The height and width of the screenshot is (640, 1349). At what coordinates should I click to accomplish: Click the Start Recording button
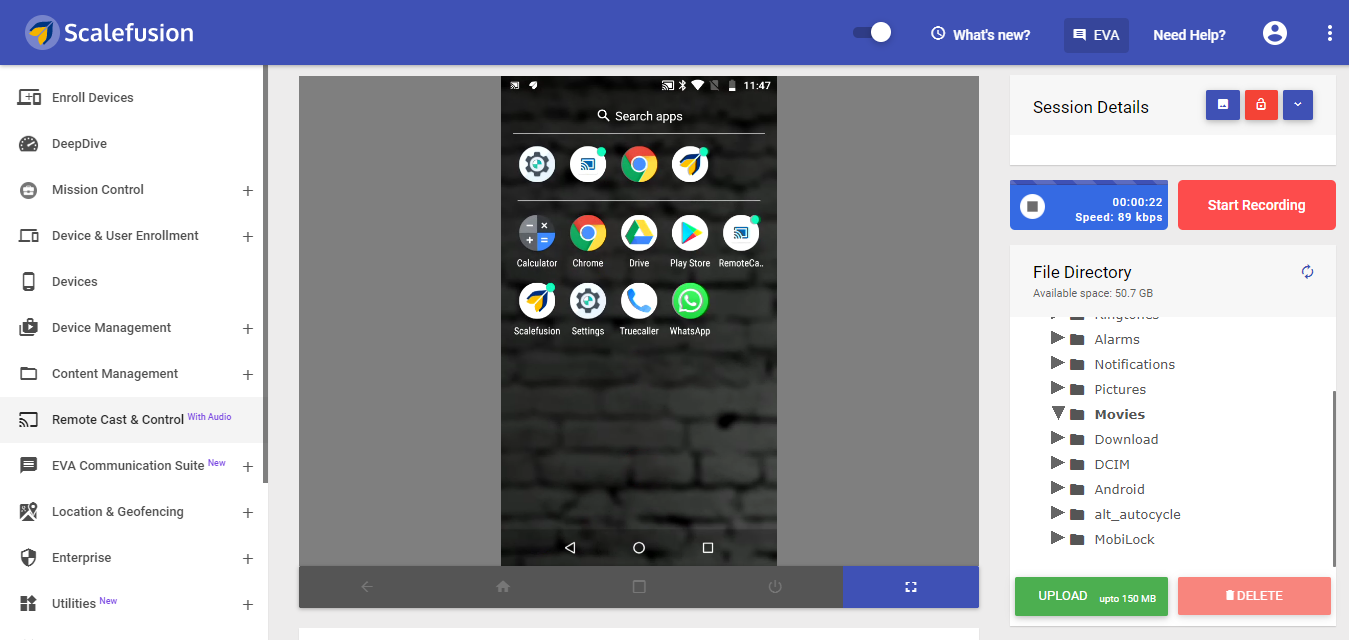click(x=1256, y=205)
